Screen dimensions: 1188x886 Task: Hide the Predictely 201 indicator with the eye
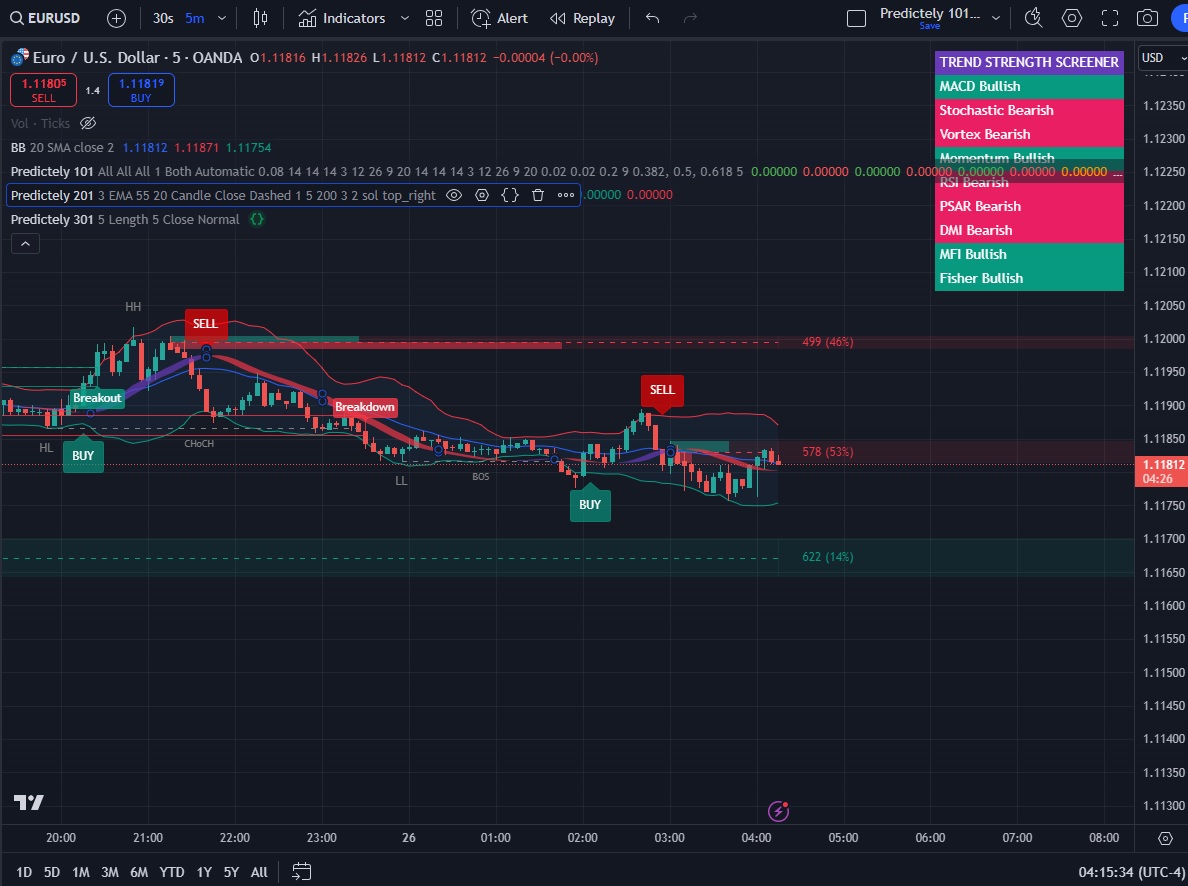(454, 195)
